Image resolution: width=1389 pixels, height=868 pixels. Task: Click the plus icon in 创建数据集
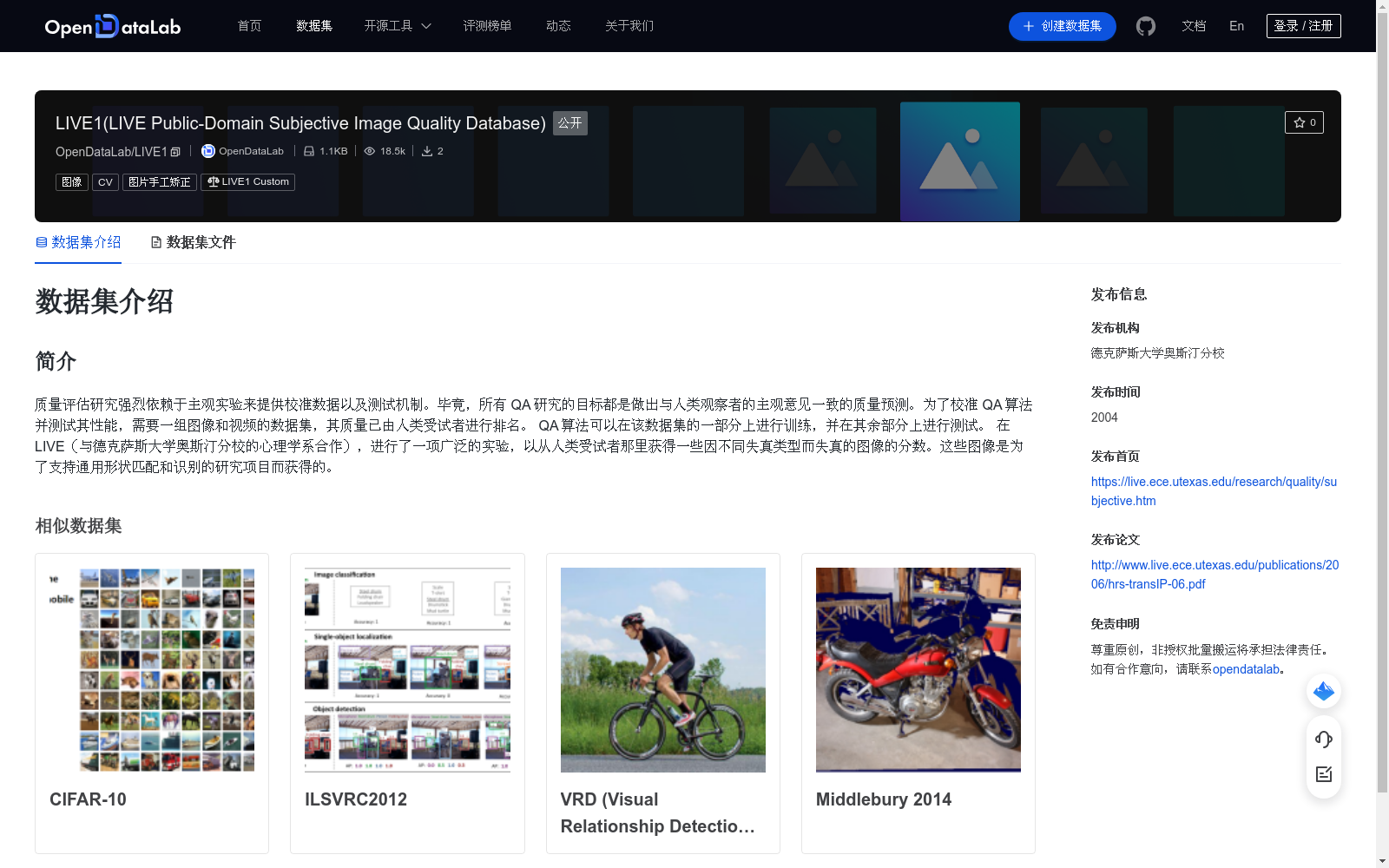coord(1029,26)
